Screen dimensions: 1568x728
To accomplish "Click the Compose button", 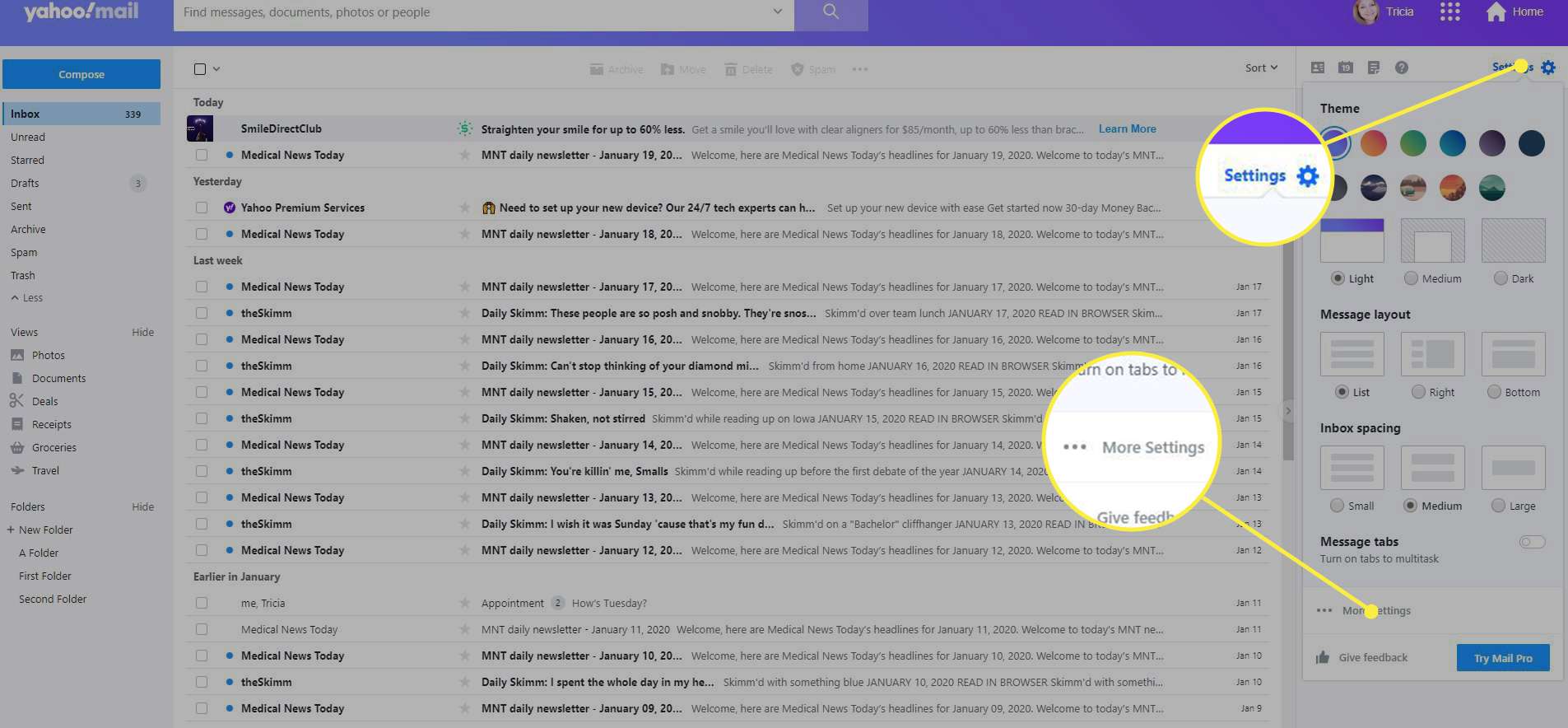I will tap(81, 74).
